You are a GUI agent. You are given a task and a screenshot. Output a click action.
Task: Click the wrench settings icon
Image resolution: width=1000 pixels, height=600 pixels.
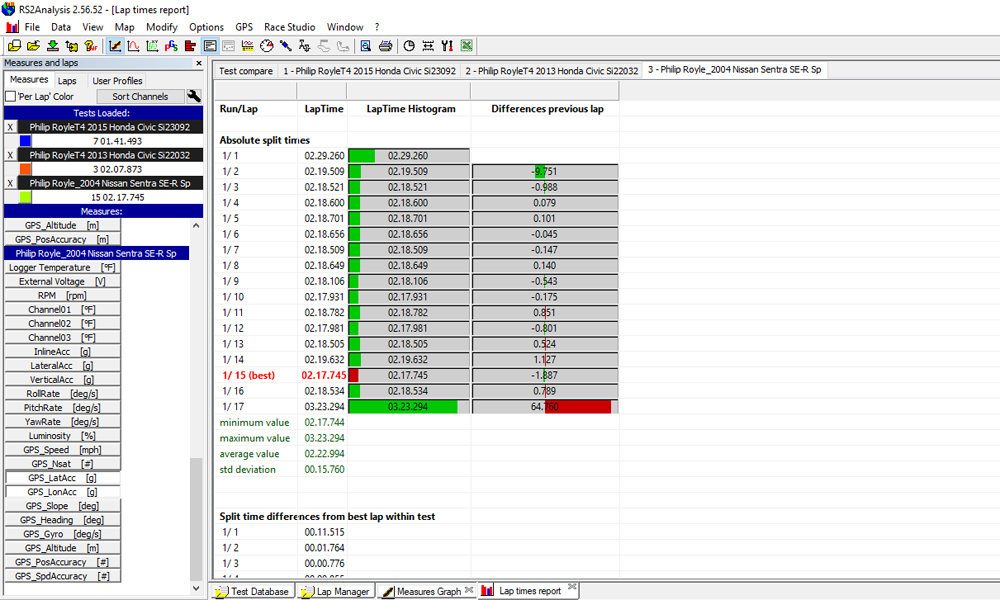pyautogui.click(x=194, y=97)
